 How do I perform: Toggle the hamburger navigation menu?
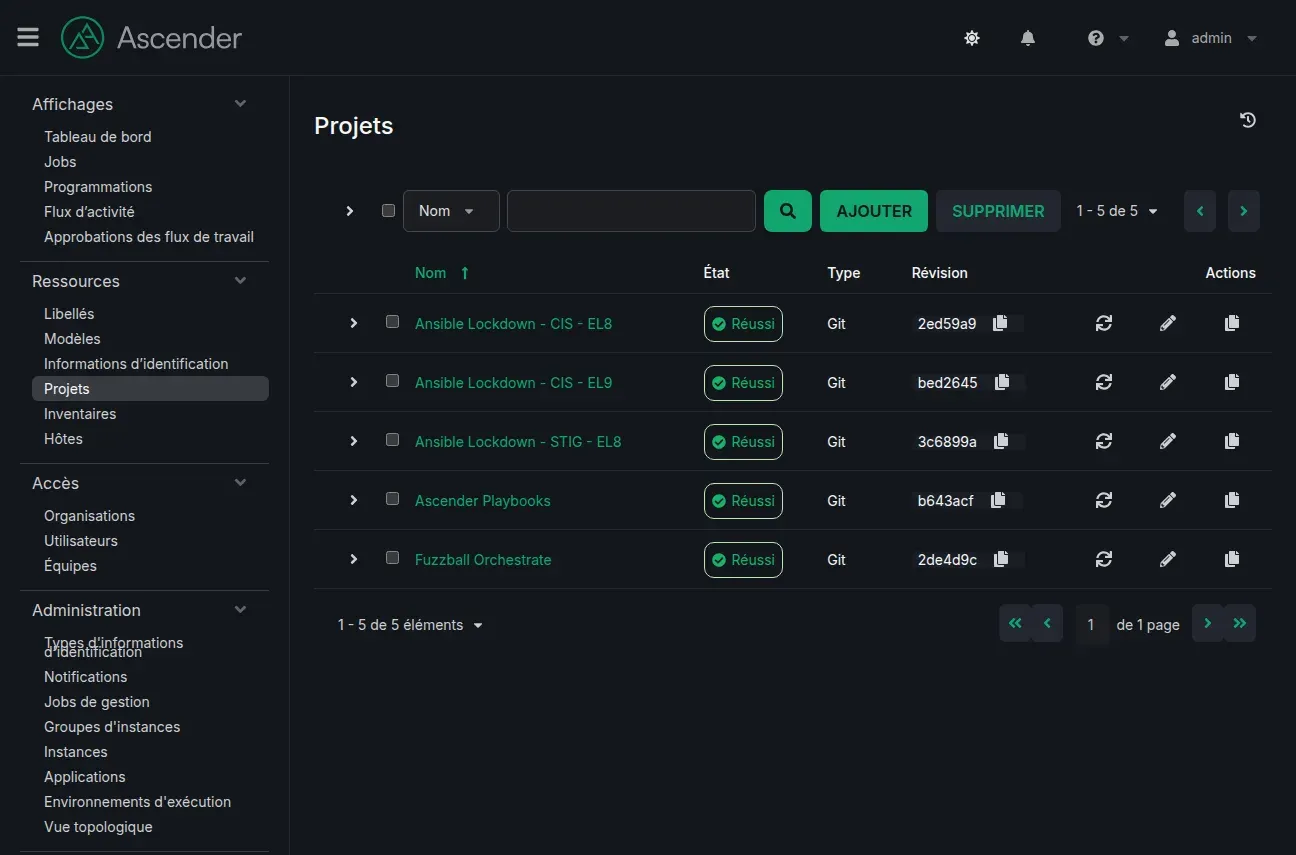(28, 38)
